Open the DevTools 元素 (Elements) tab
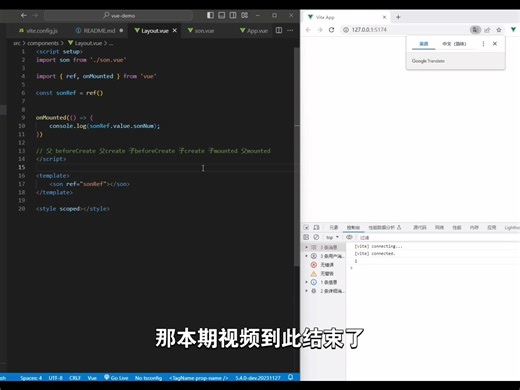Image resolution: width=520 pixels, height=390 pixels. [334, 228]
